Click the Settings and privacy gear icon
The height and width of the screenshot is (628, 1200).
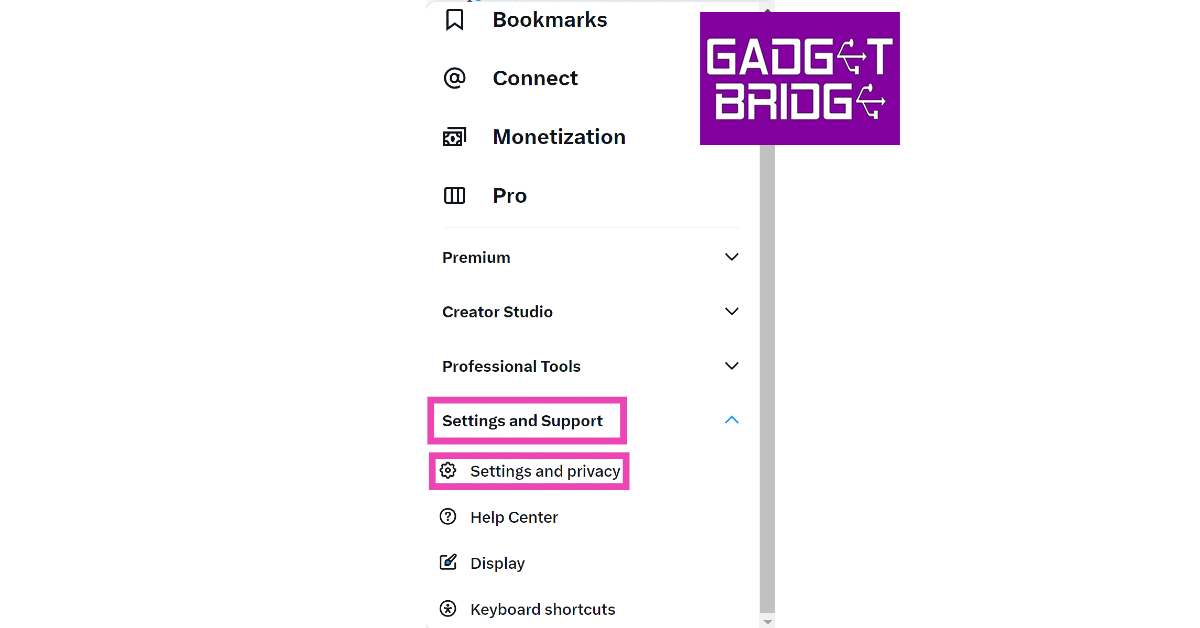(x=449, y=471)
